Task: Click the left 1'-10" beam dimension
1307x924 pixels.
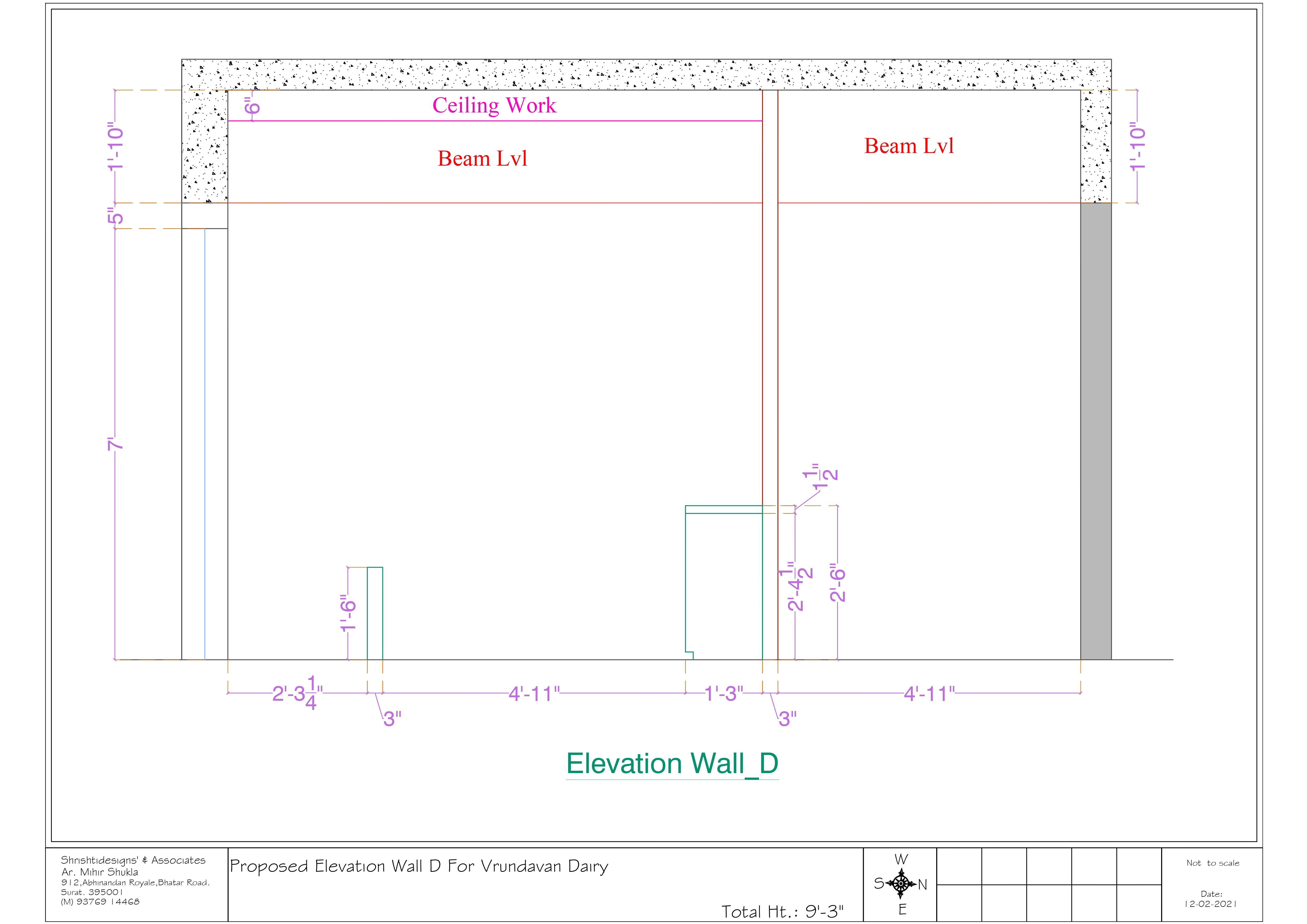Action: [x=116, y=146]
